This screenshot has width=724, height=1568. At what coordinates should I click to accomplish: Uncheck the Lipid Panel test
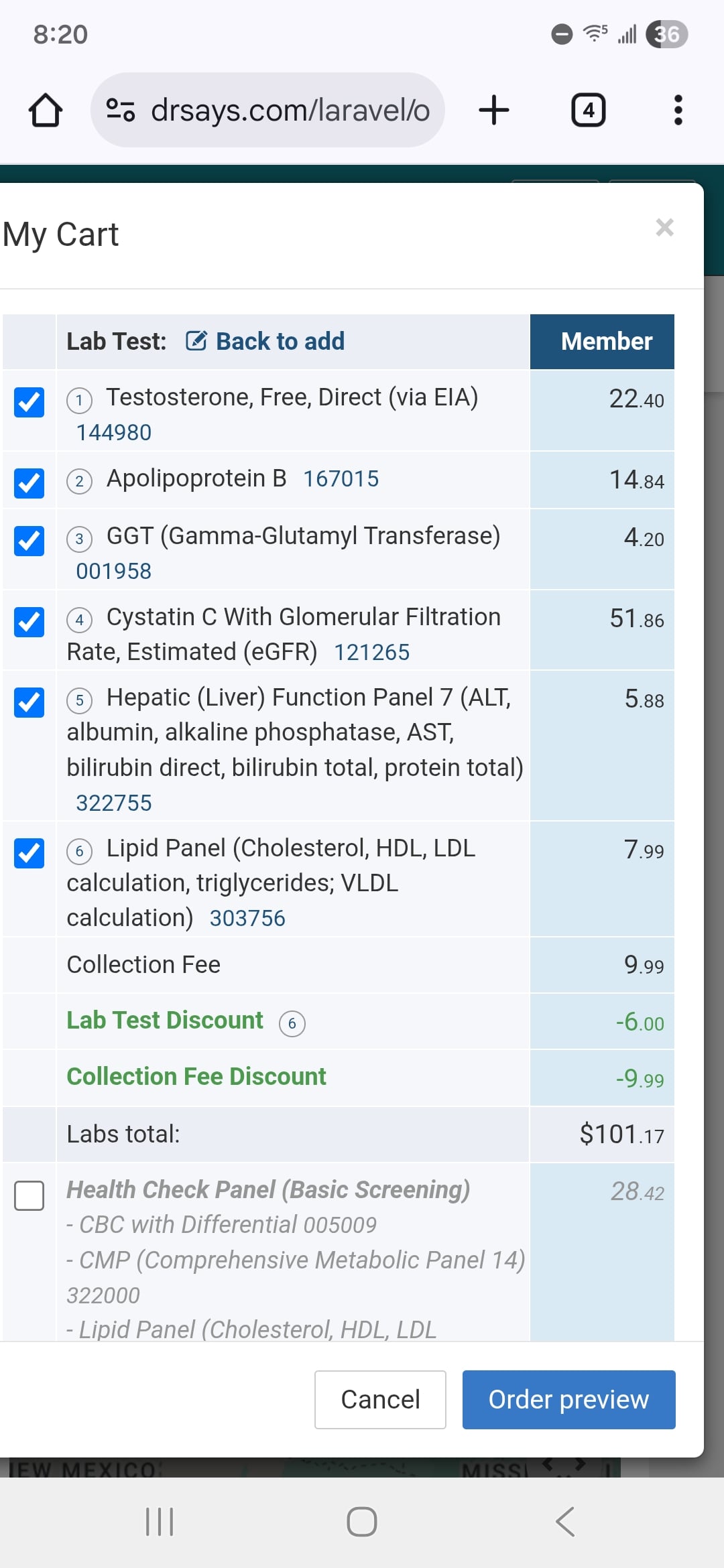click(x=29, y=853)
